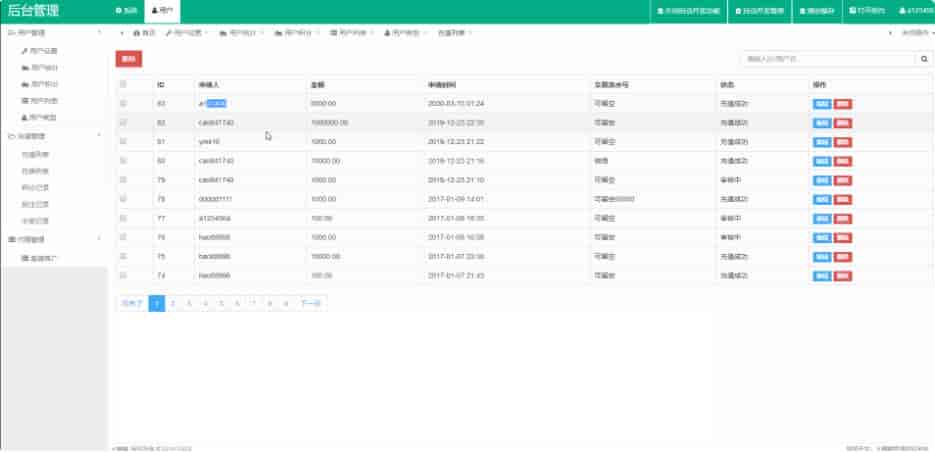The width and height of the screenshot is (935, 452).
Task: Click the magnifier search icon button
Action: tap(925, 60)
